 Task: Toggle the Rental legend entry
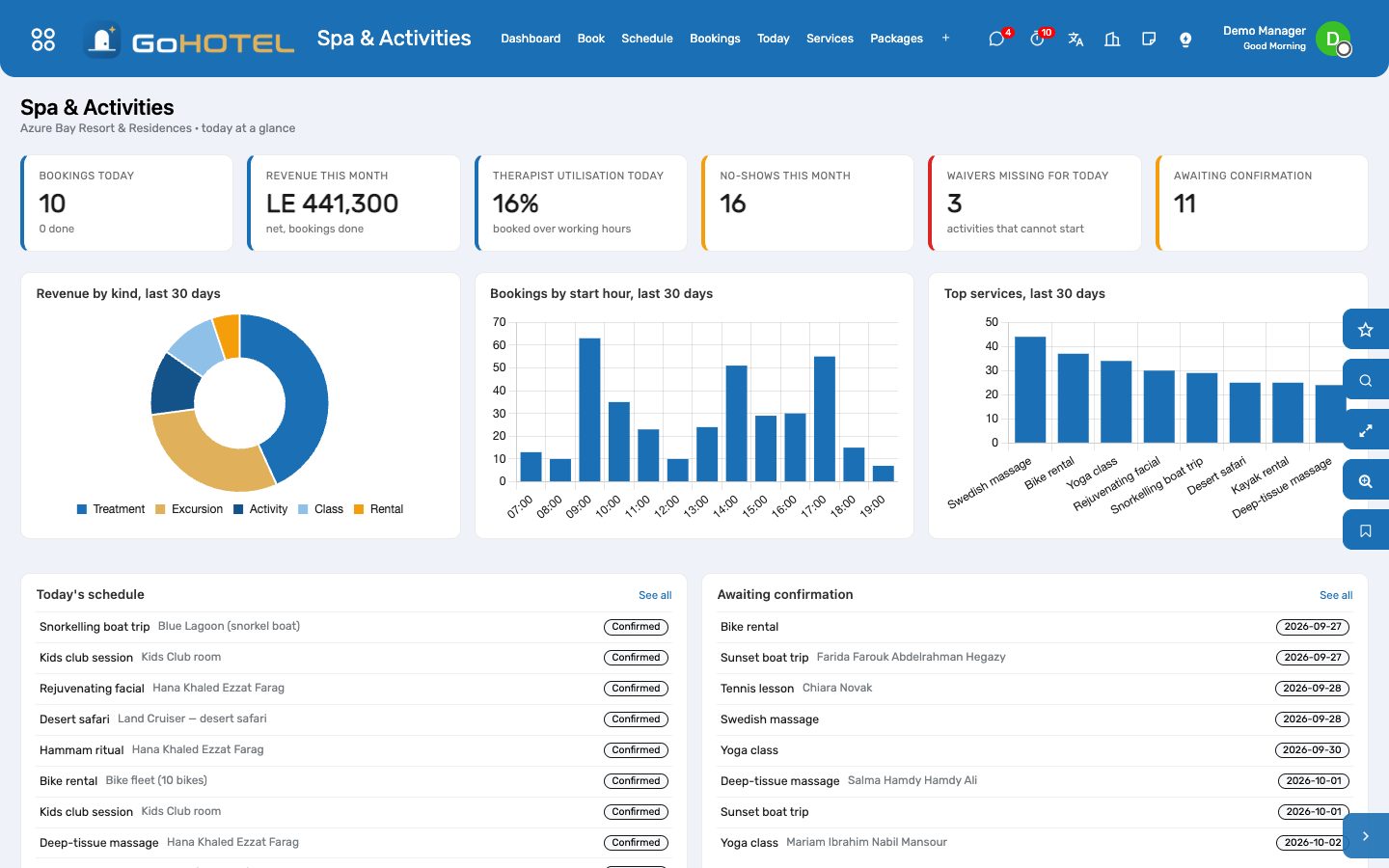pyautogui.click(x=379, y=509)
